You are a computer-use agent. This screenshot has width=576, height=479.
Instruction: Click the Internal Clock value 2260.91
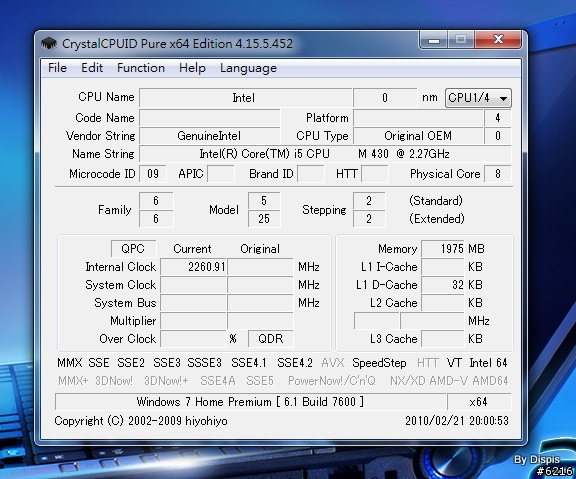193,267
